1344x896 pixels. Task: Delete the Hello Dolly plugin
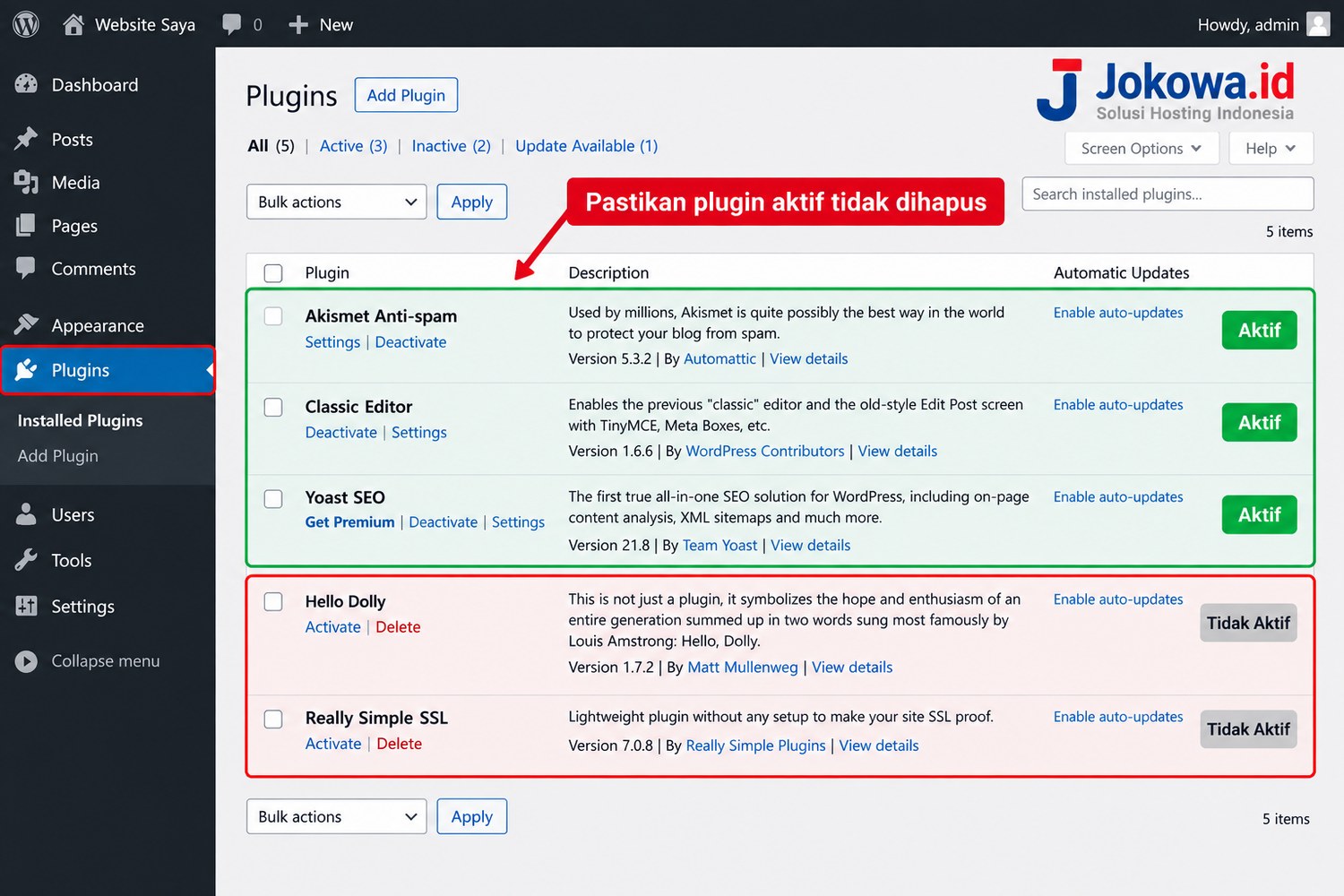pyautogui.click(x=399, y=627)
